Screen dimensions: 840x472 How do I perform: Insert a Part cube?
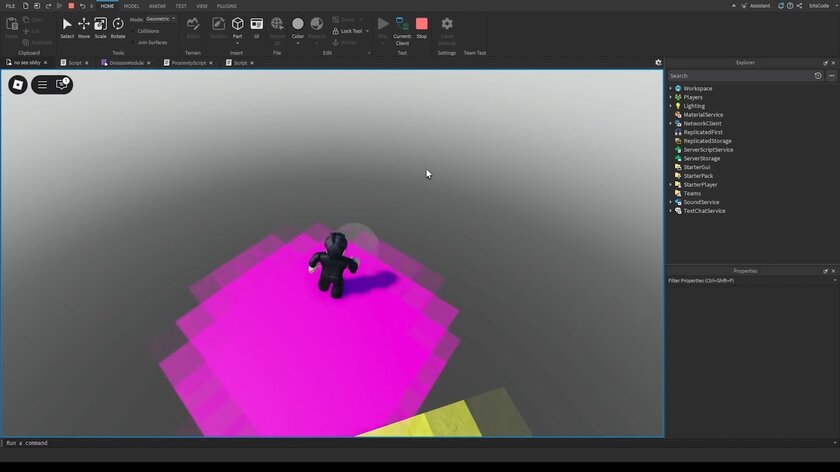click(x=237, y=25)
